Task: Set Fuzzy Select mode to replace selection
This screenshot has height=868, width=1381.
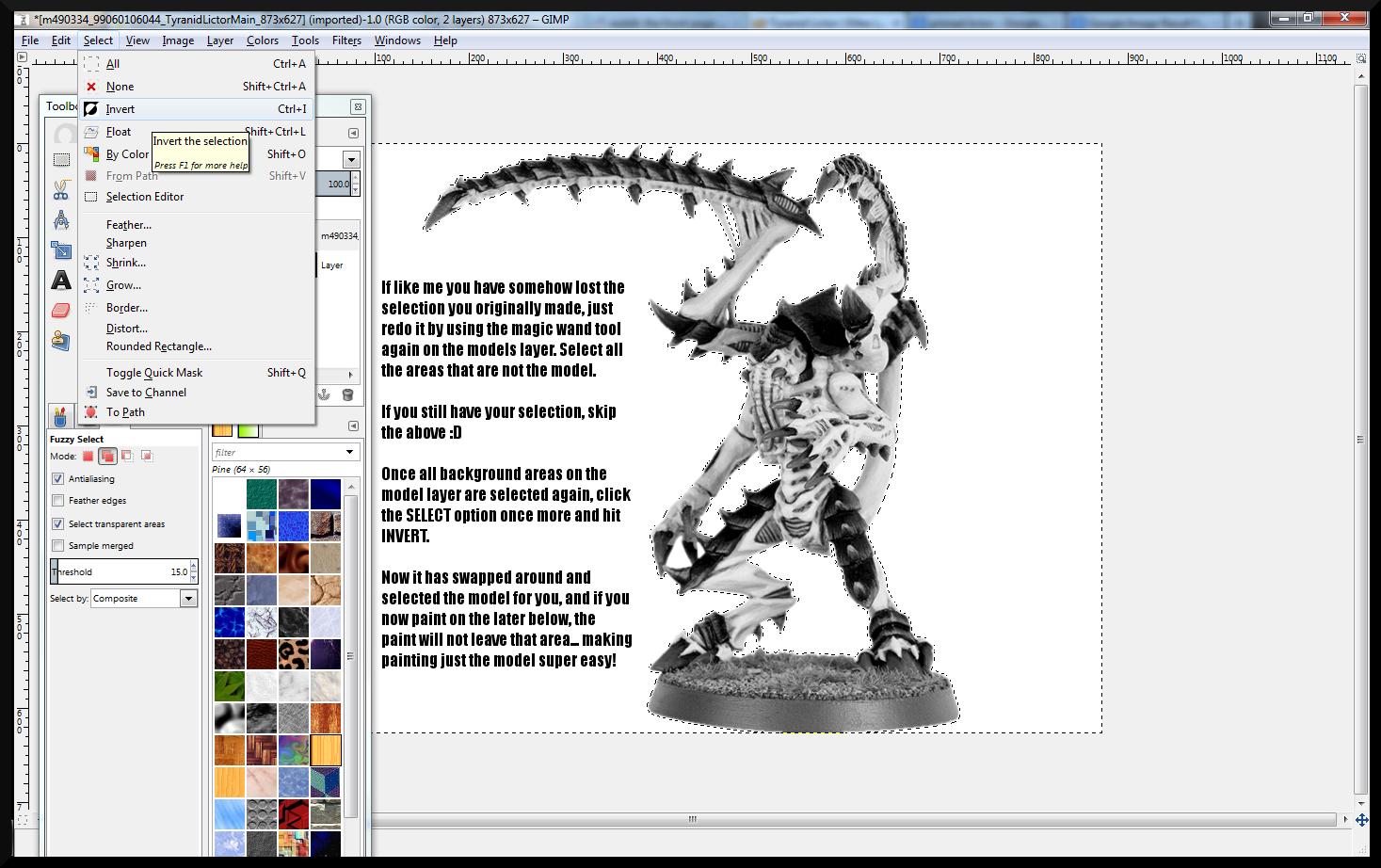Action: [88, 456]
